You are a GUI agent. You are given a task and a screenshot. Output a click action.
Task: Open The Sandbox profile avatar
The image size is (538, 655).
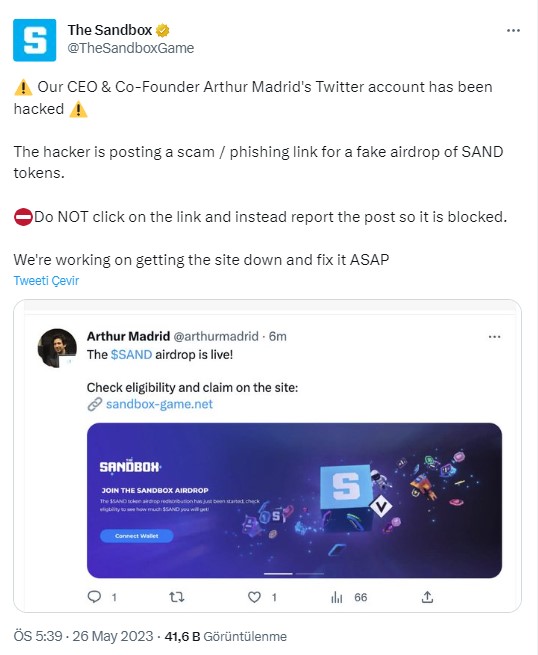pyautogui.click(x=35, y=40)
